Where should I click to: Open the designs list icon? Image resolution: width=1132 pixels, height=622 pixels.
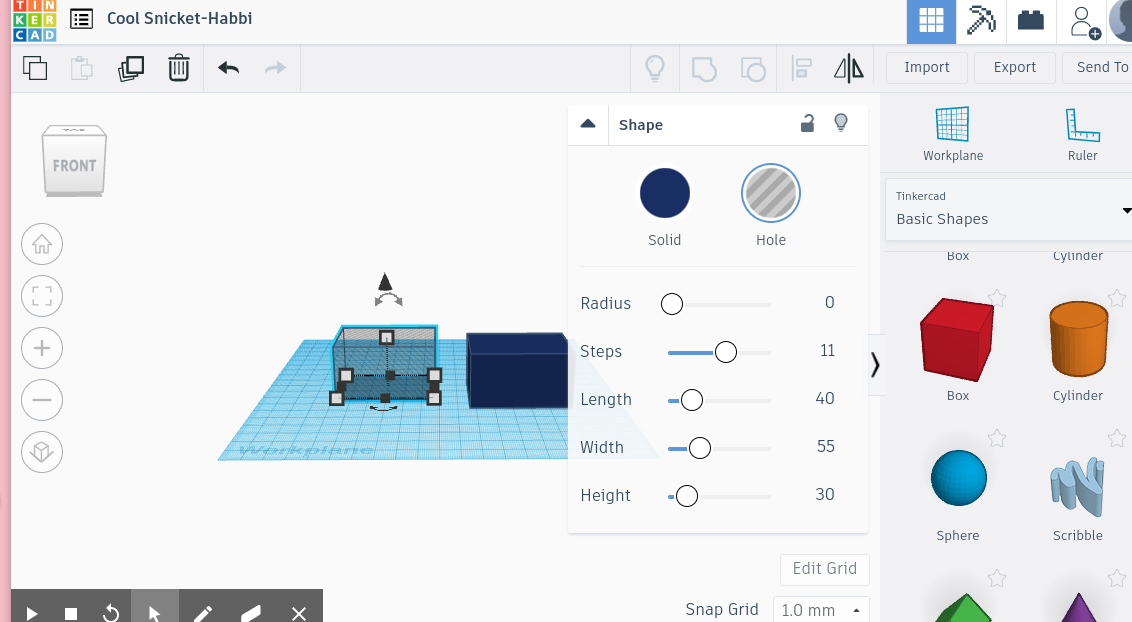coord(82,19)
